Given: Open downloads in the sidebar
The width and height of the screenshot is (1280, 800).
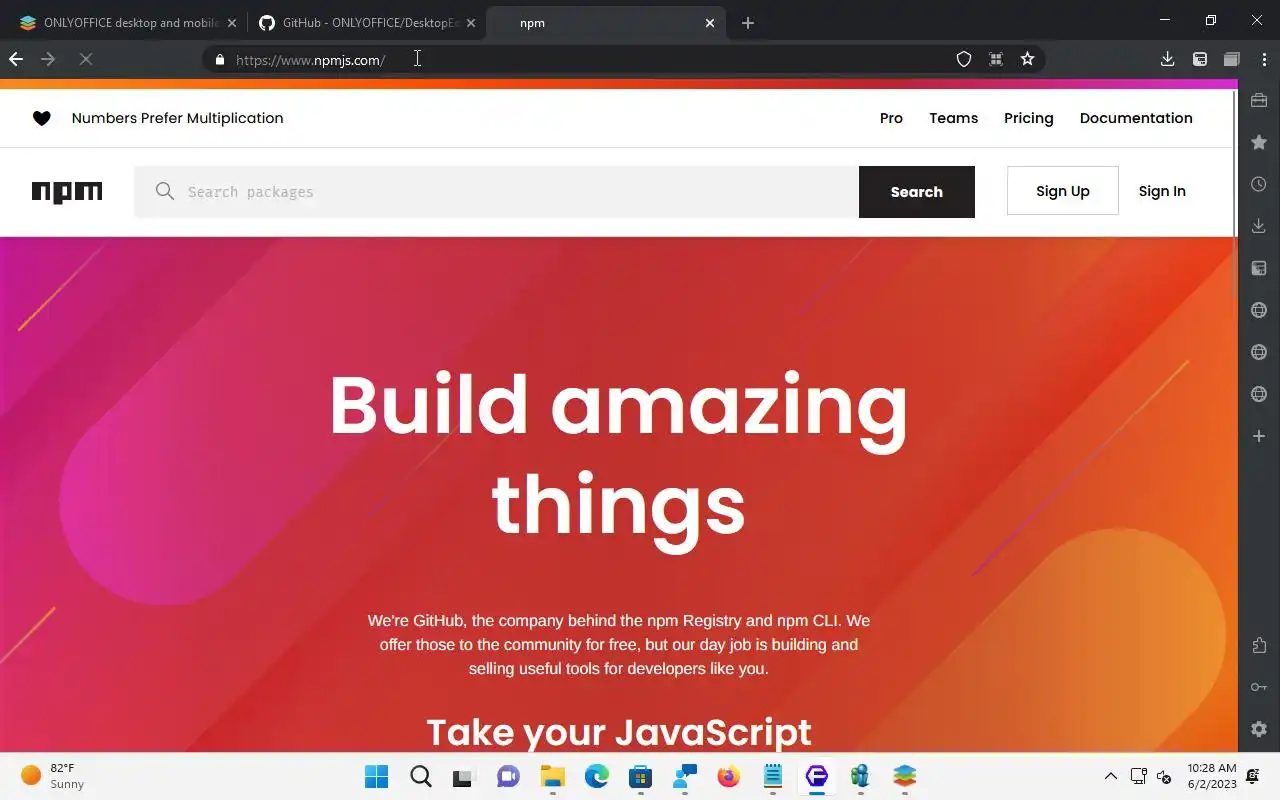Looking at the screenshot, I should 1259,226.
